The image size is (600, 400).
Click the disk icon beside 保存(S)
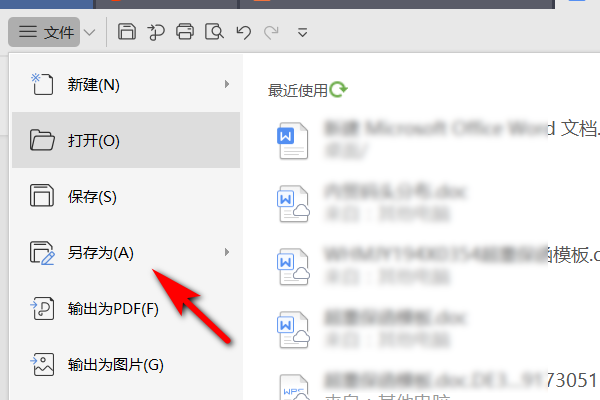coord(42,196)
